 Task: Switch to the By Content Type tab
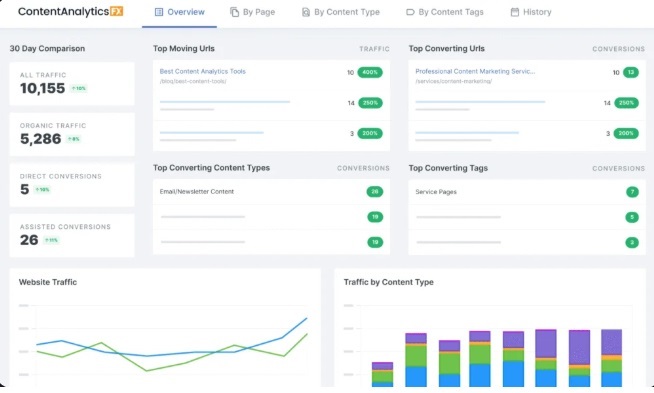click(x=341, y=12)
